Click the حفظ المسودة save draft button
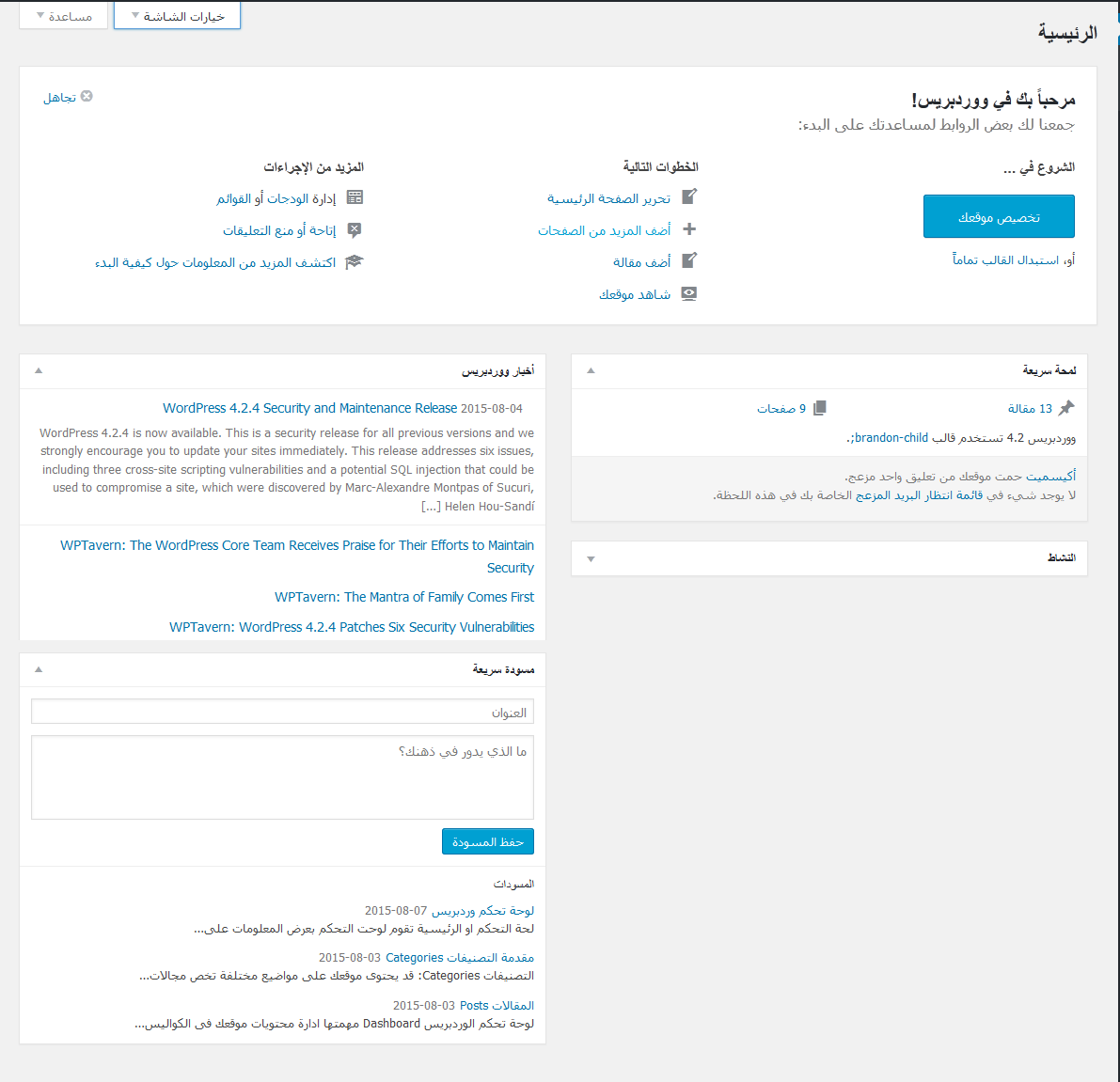The width and height of the screenshot is (1120, 1082). coord(487,841)
